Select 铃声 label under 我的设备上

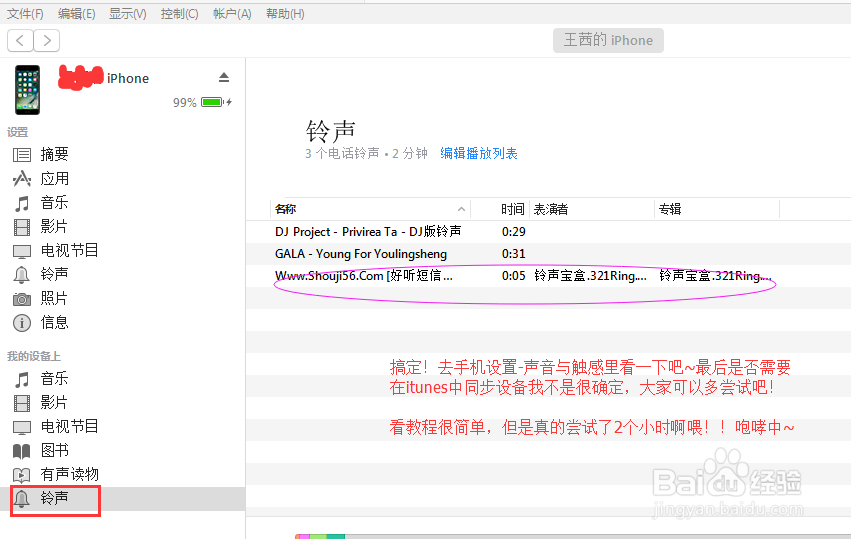(54, 498)
